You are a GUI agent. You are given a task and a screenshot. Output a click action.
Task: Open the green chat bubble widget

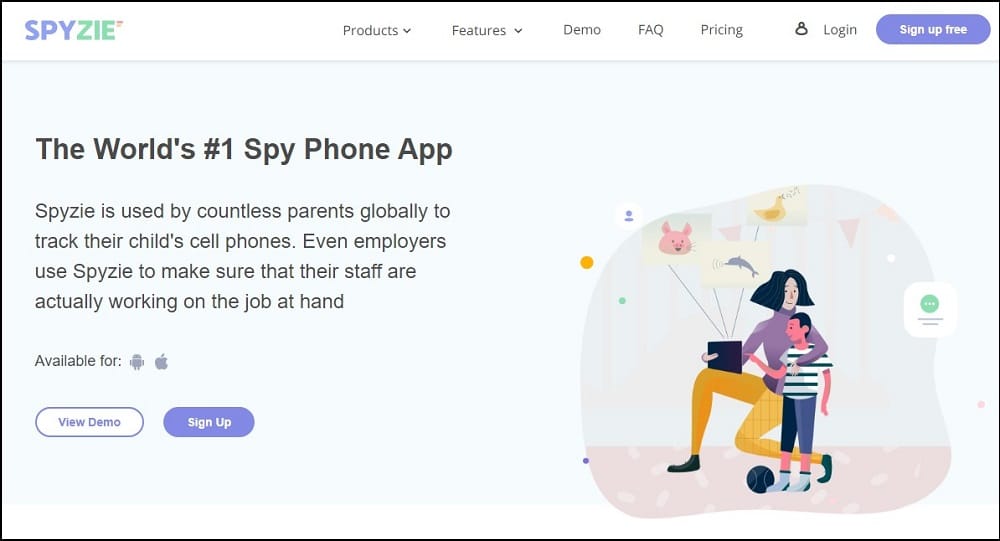coord(930,309)
